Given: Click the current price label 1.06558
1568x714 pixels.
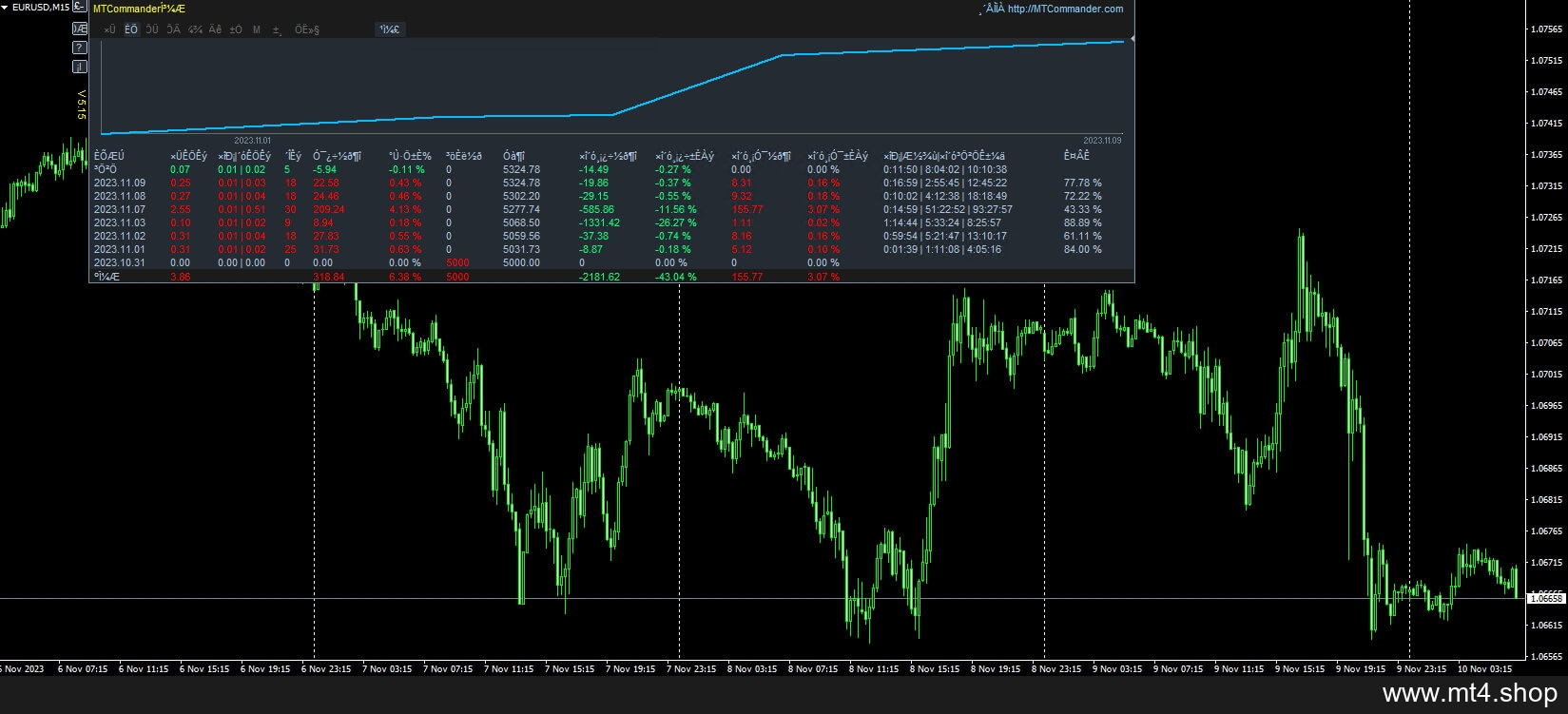Looking at the screenshot, I should pyautogui.click(x=1547, y=598).
